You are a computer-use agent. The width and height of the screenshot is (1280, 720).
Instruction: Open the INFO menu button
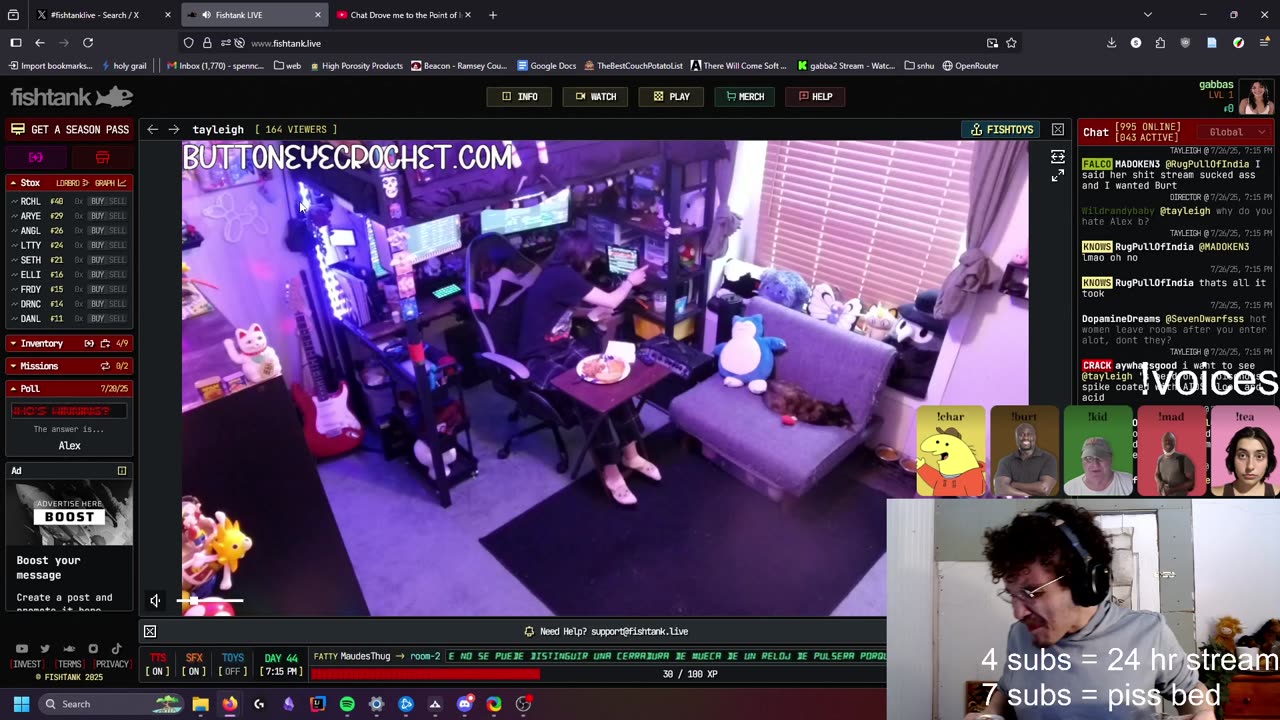[519, 97]
